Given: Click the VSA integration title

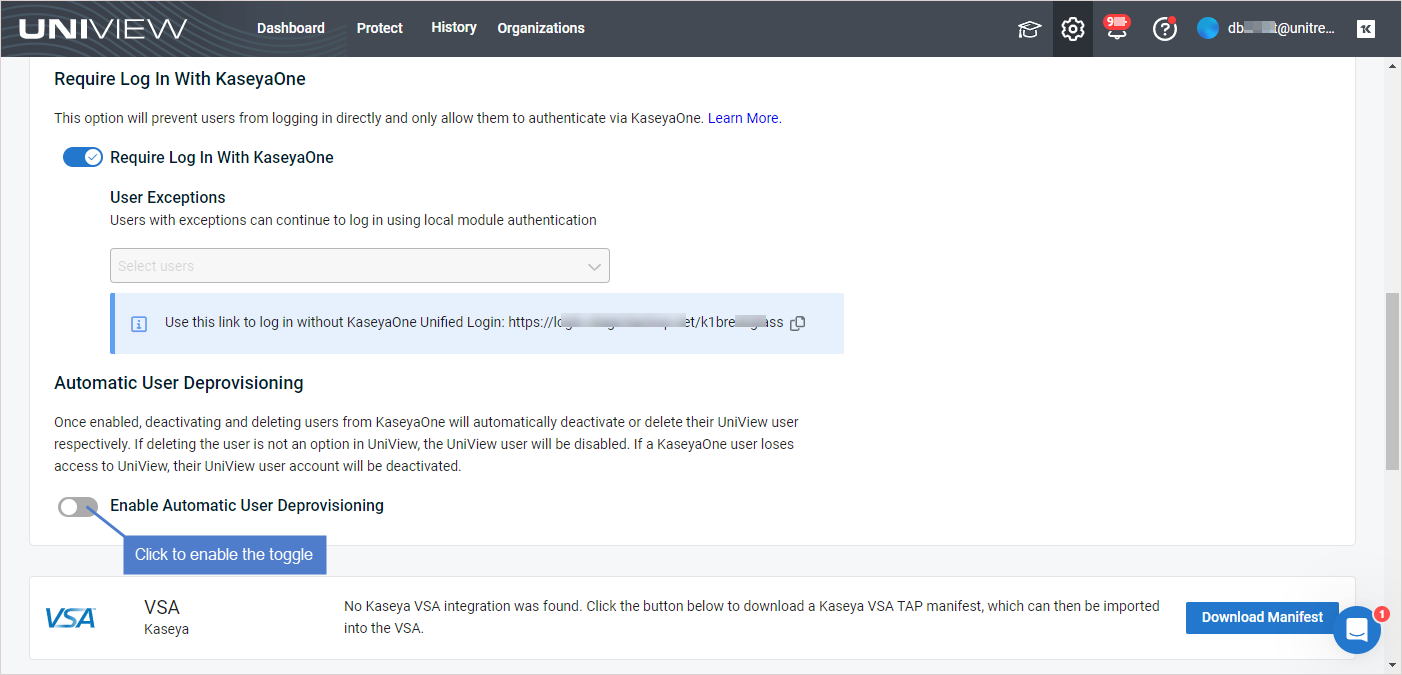Looking at the screenshot, I should coord(162,607).
